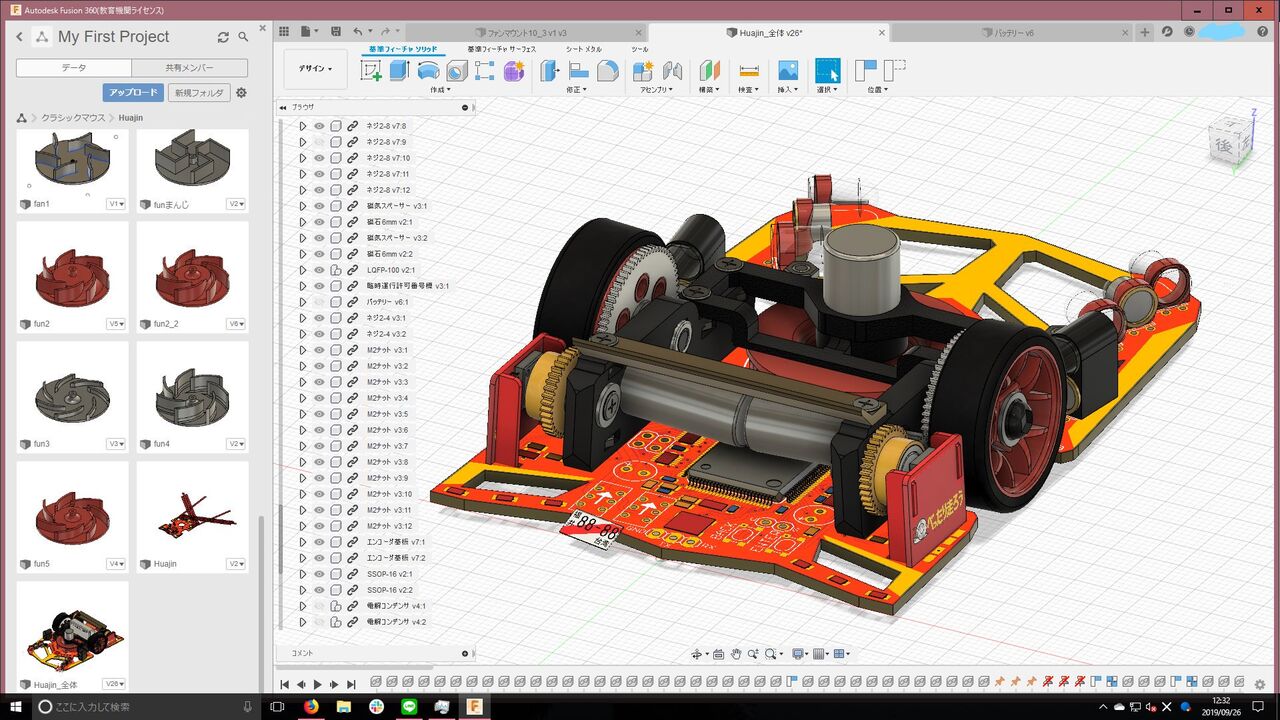Select the Pan hand tool in navigation bar
The image size is (1280, 720).
[x=736, y=654]
